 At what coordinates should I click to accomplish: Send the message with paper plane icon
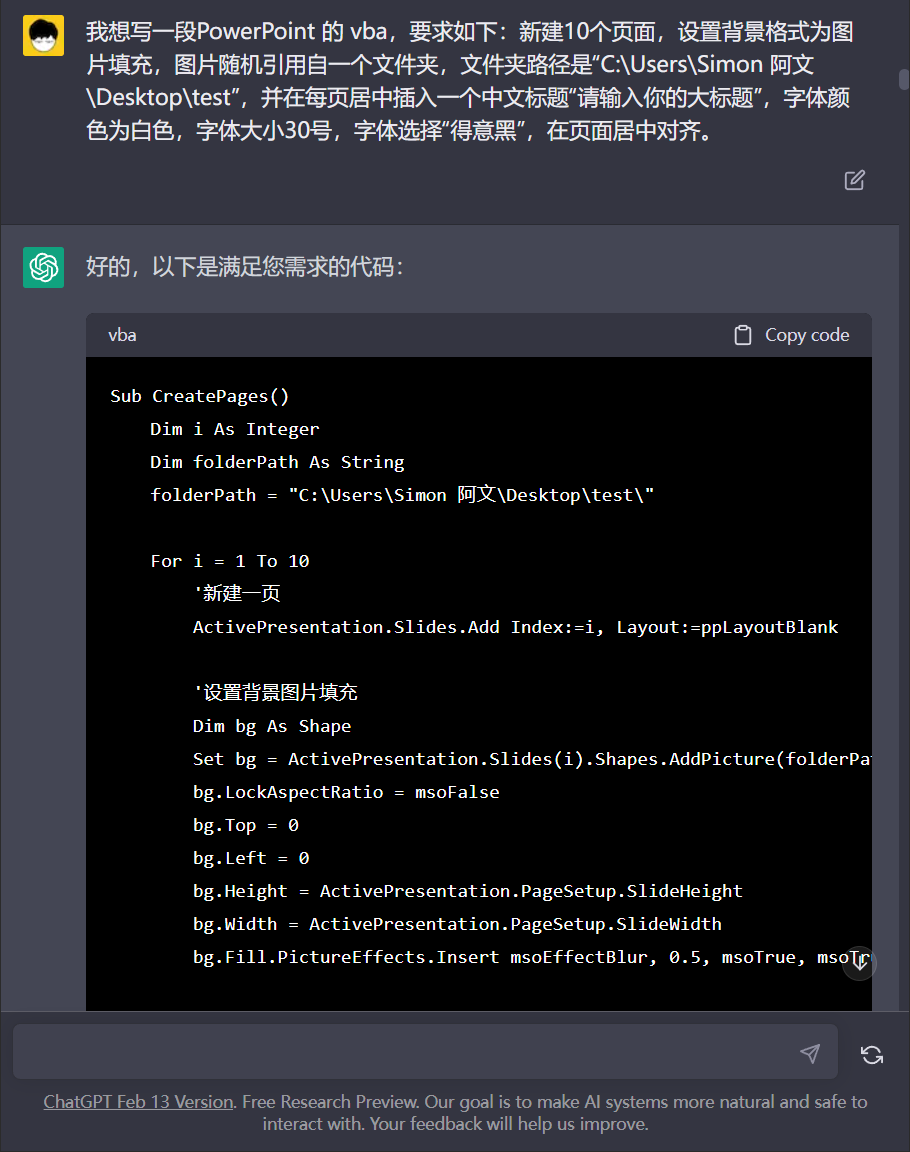[809, 1054]
